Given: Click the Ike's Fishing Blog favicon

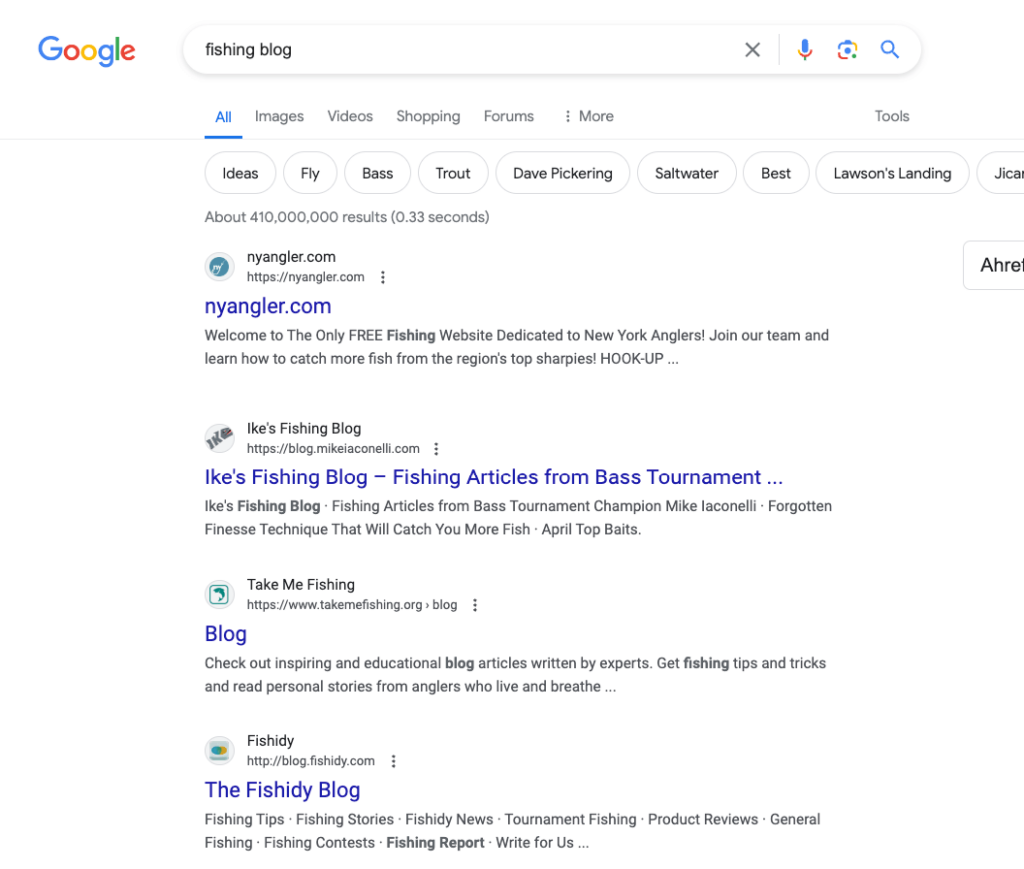Looking at the screenshot, I should (219, 438).
